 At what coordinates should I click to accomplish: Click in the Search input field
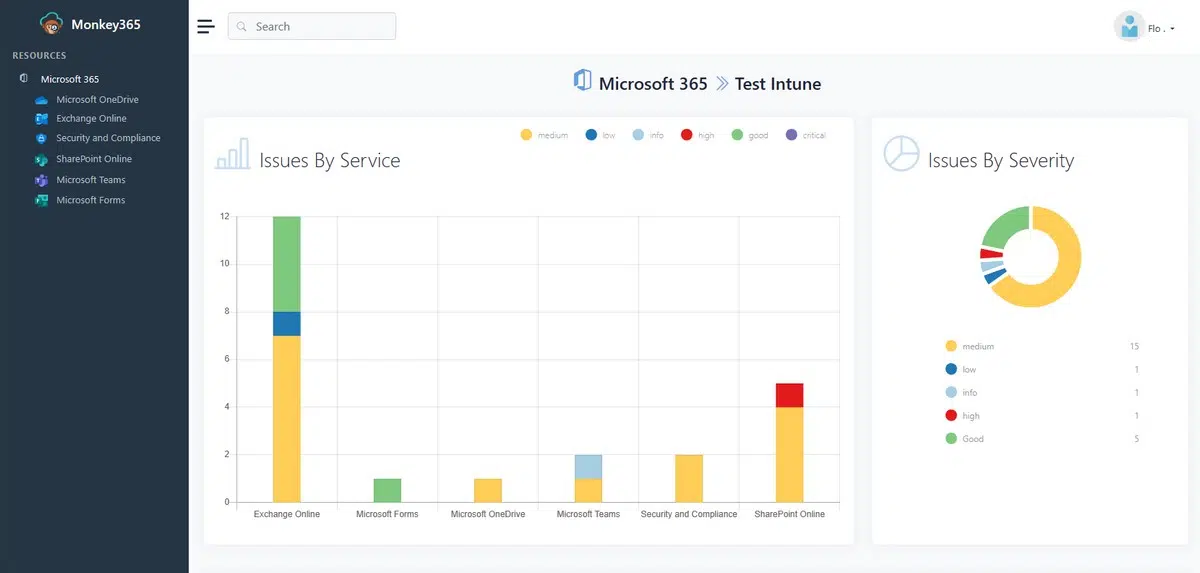click(312, 26)
